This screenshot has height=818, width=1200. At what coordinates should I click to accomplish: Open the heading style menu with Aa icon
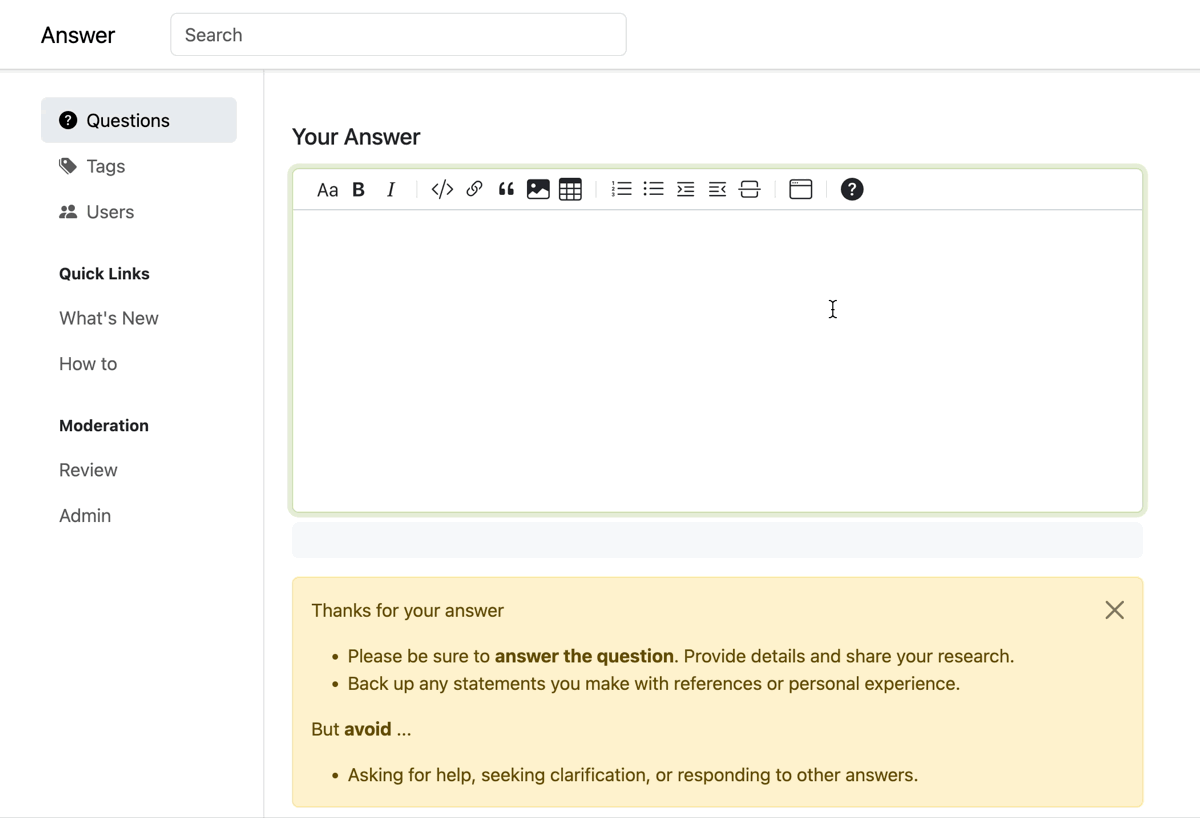[327, 189]
